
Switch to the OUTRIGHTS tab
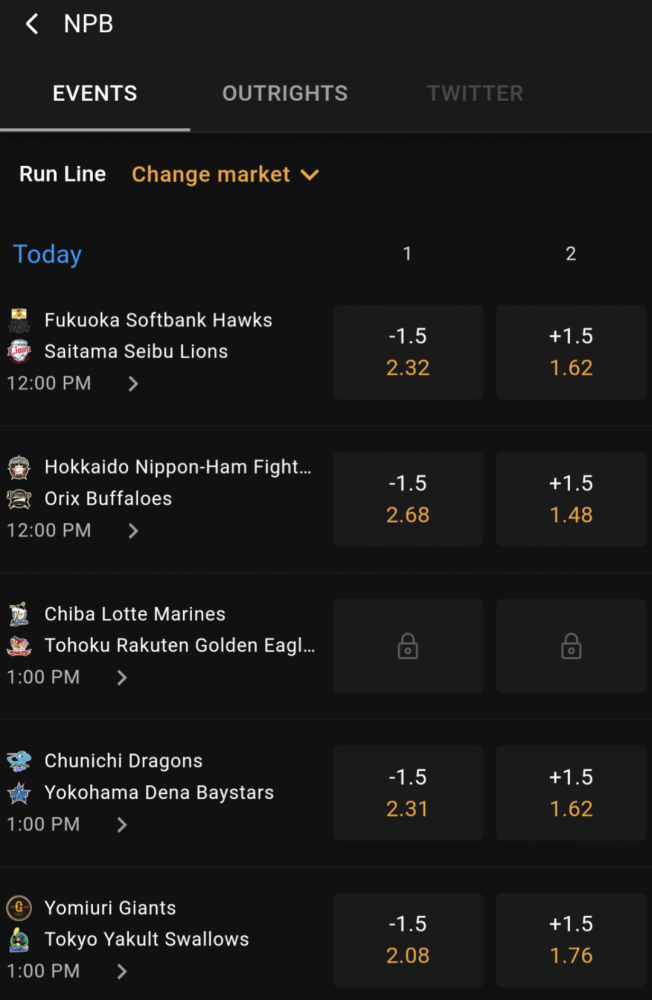click(x=285, y=93)
